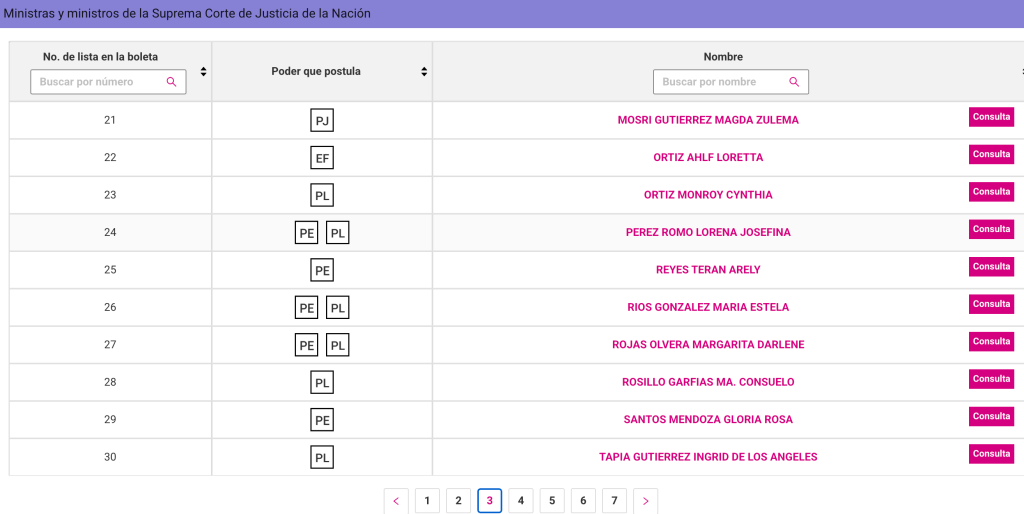Select page 1 in pagination
Viewport: 1024px width, 514px height.
pos(427,501)
